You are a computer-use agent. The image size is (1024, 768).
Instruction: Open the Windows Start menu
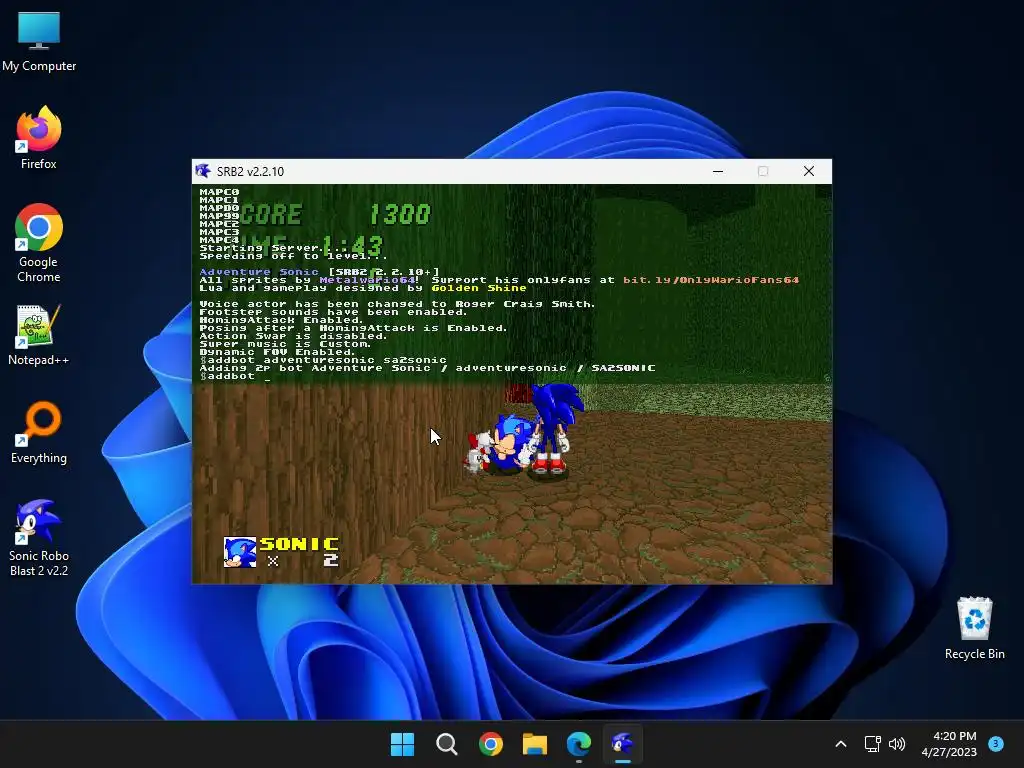[402, 744]
